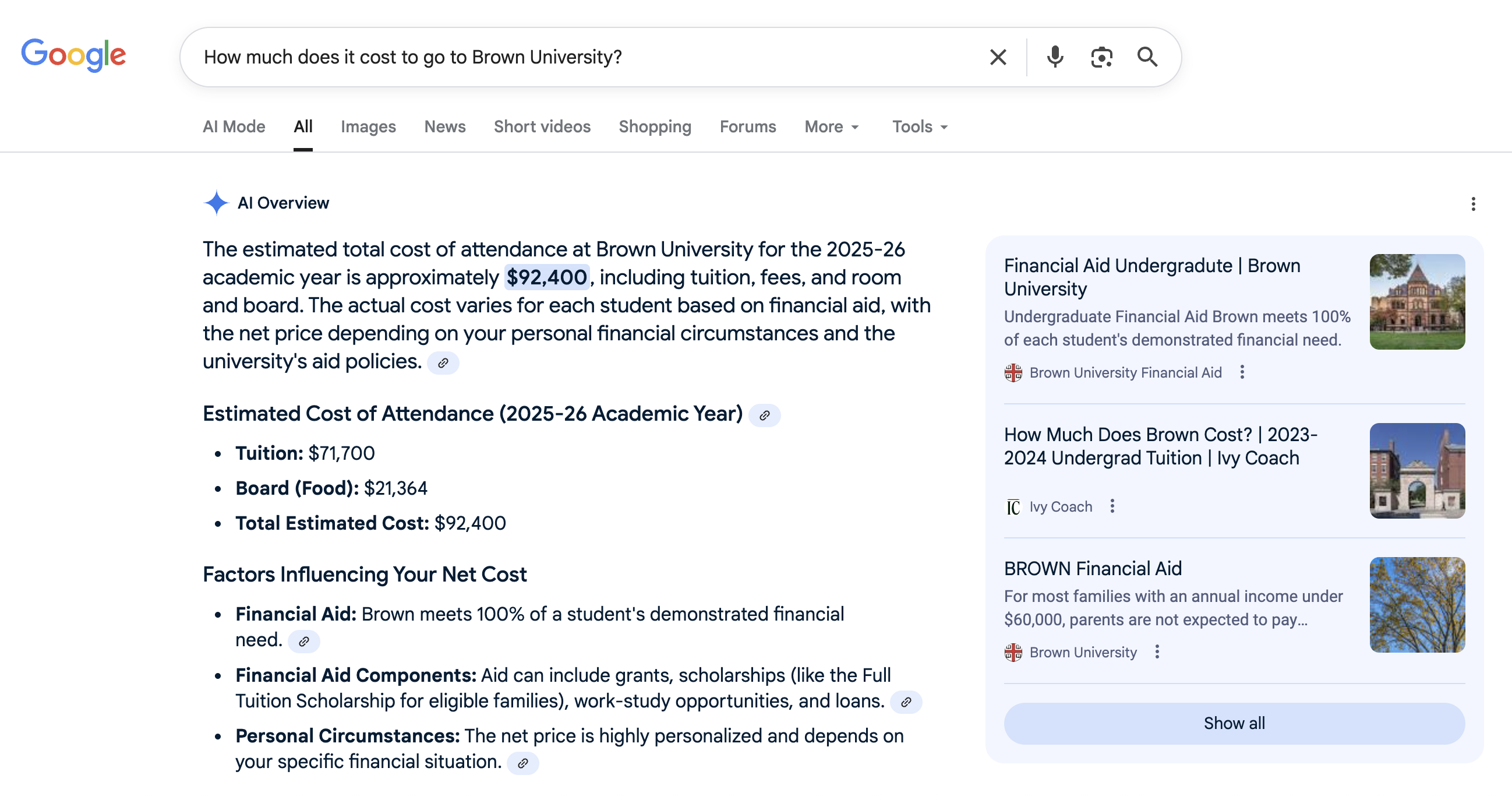
Task: Open Google Lens image search icon
Action: (1101, 57)
